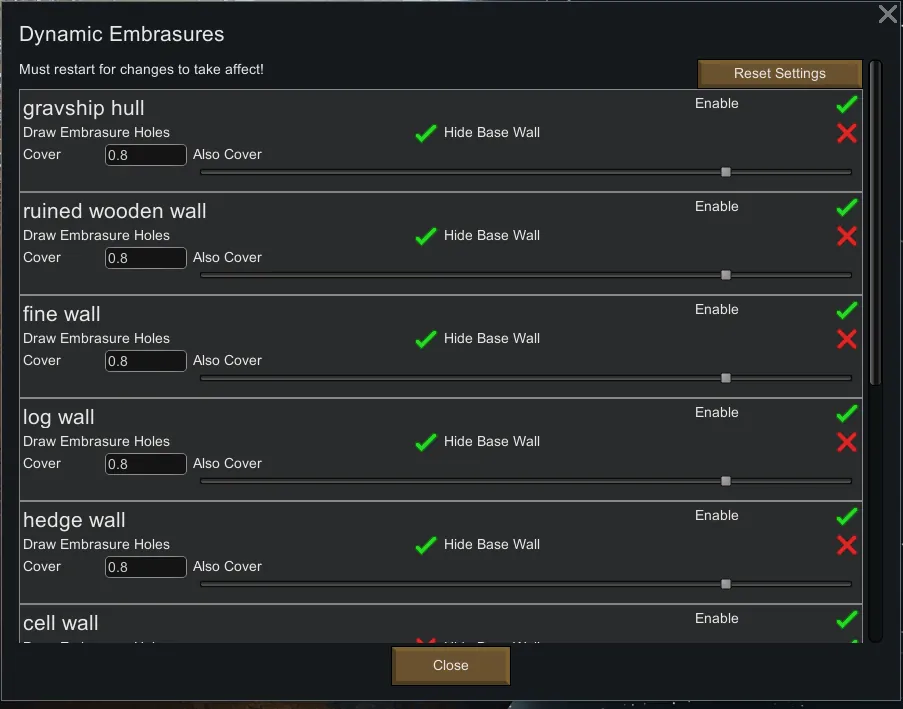Click the log wall Also Cover slider handle
This screenshot has width=903, height=709.
point(726,481)
